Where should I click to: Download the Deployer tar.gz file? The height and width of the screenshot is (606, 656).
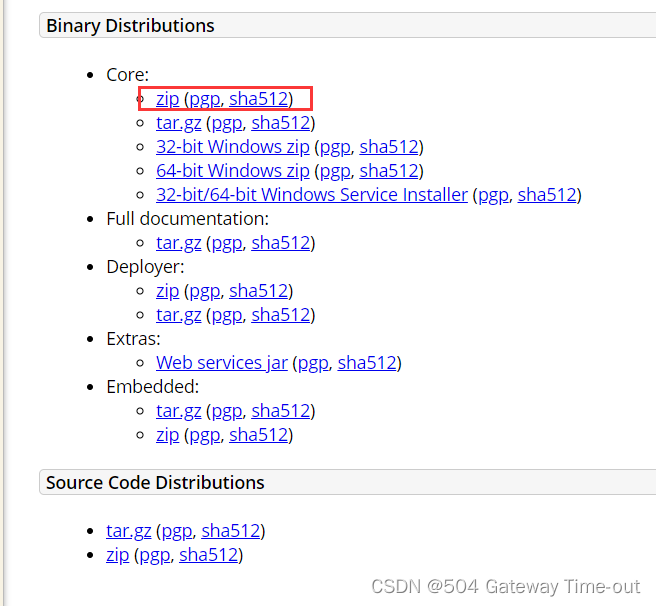(178, 315)
